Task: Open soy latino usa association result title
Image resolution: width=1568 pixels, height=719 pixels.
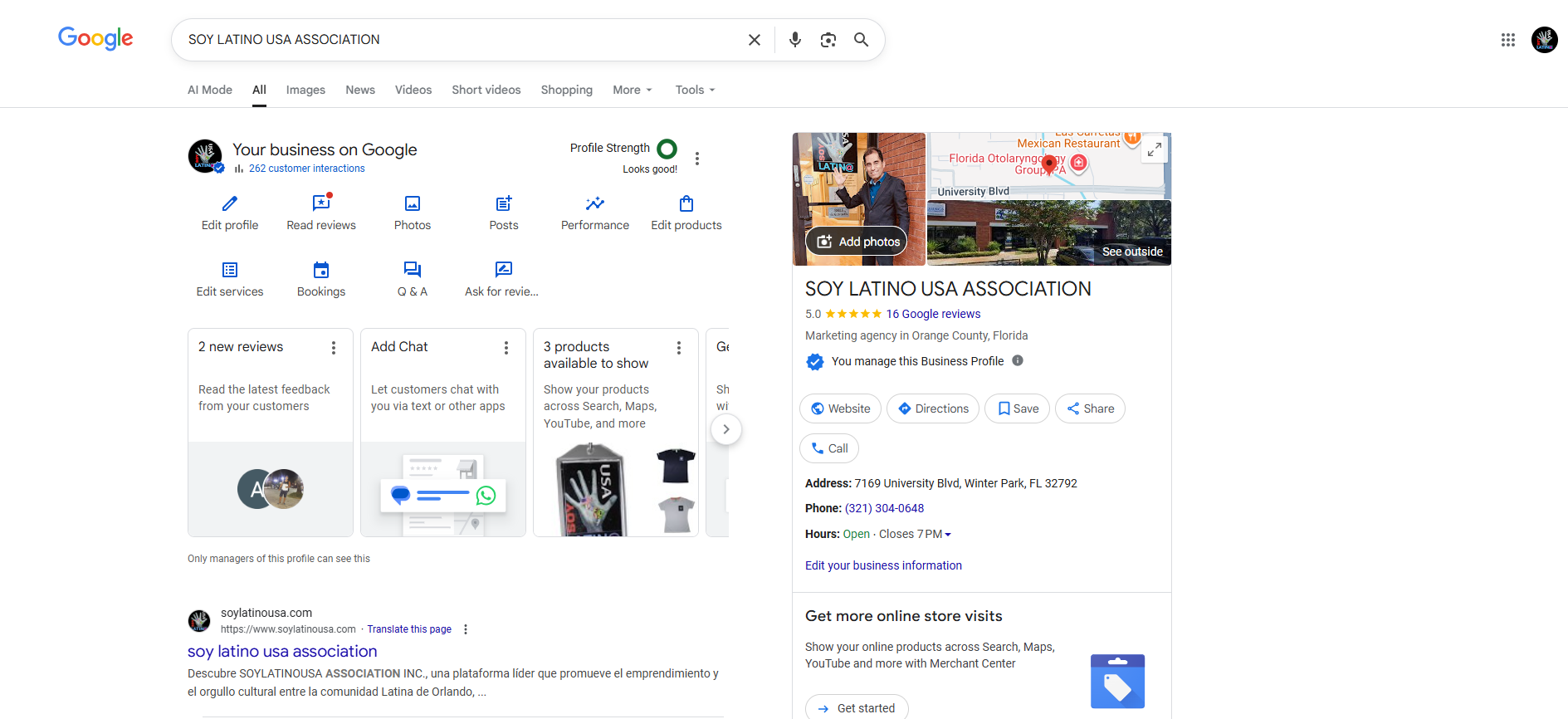Action: point(282,652)
